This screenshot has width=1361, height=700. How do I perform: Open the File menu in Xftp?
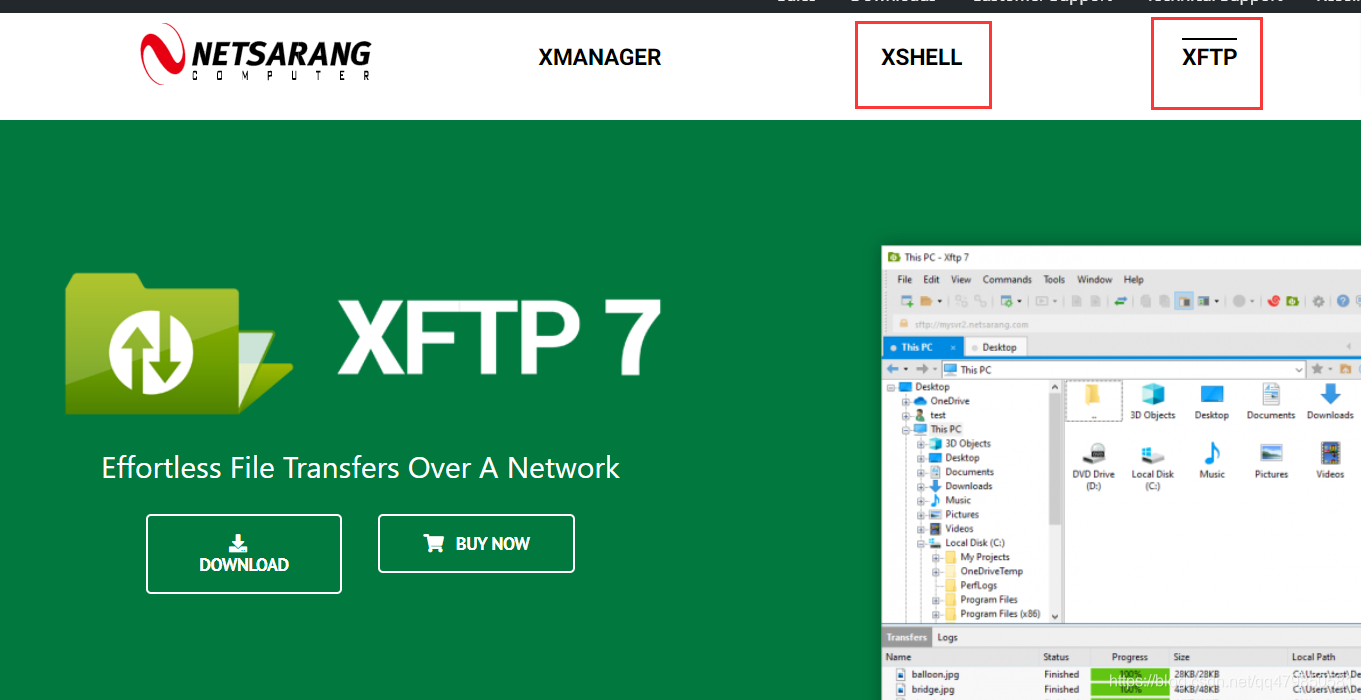pyautogui.click(x=904, y=280)
